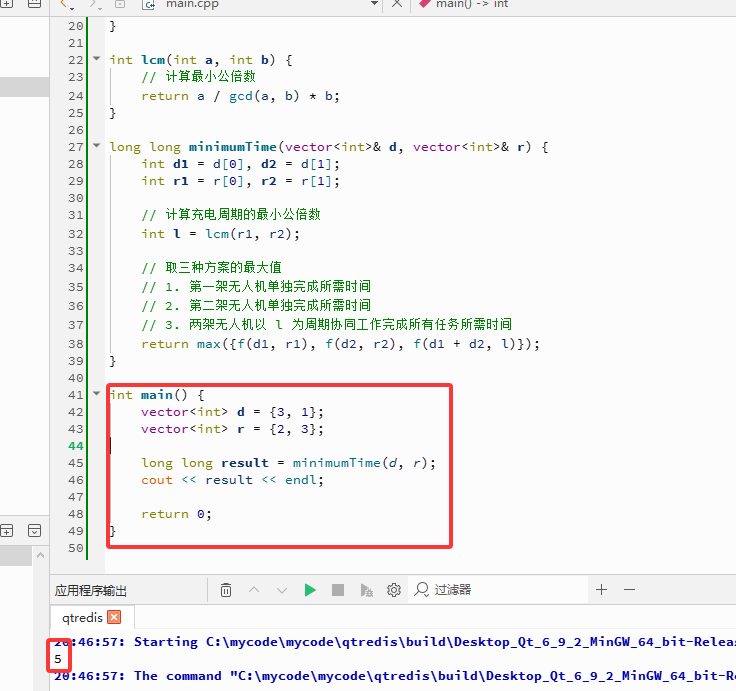Open filter options magnifier icon
This screenshot has height=691, width=736.
coord(421,590)
